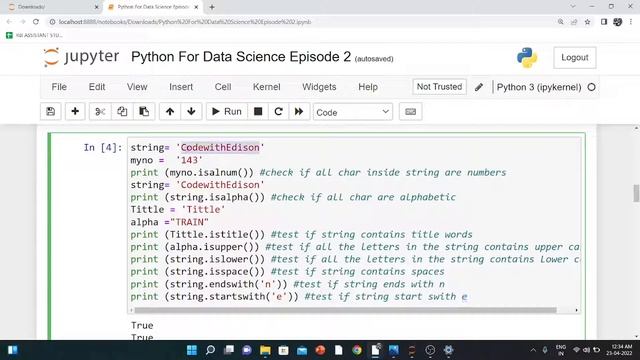Viewport: 640px width, 360px height.
Task: Restart kernel and run all cells
Action: pos(299,111)
